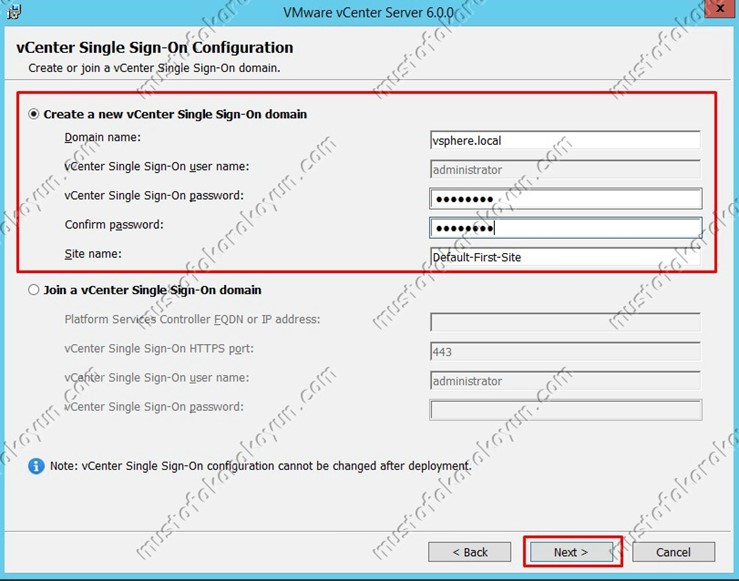Click the blue information icon beside the note
Screen dimensions: 739x581
tap(36, 466)
